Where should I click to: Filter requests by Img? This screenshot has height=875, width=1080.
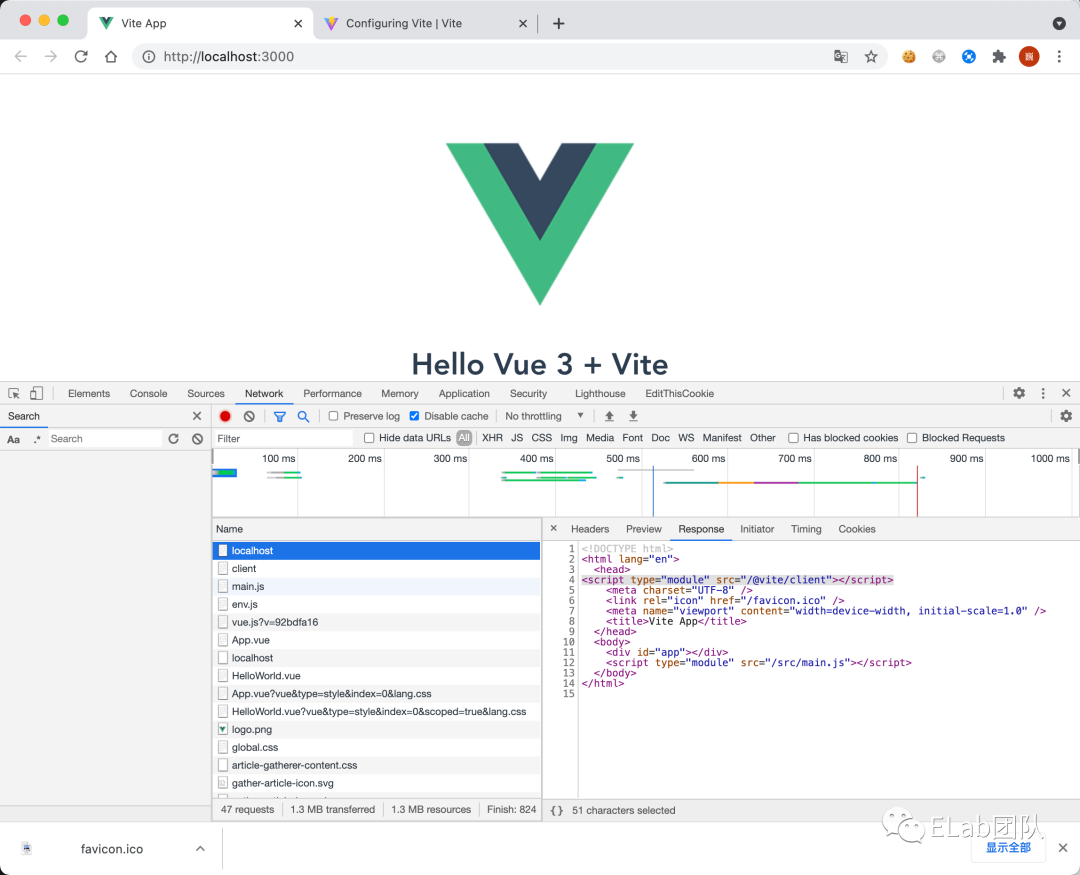pyautogui.click(x=569, y=438)
